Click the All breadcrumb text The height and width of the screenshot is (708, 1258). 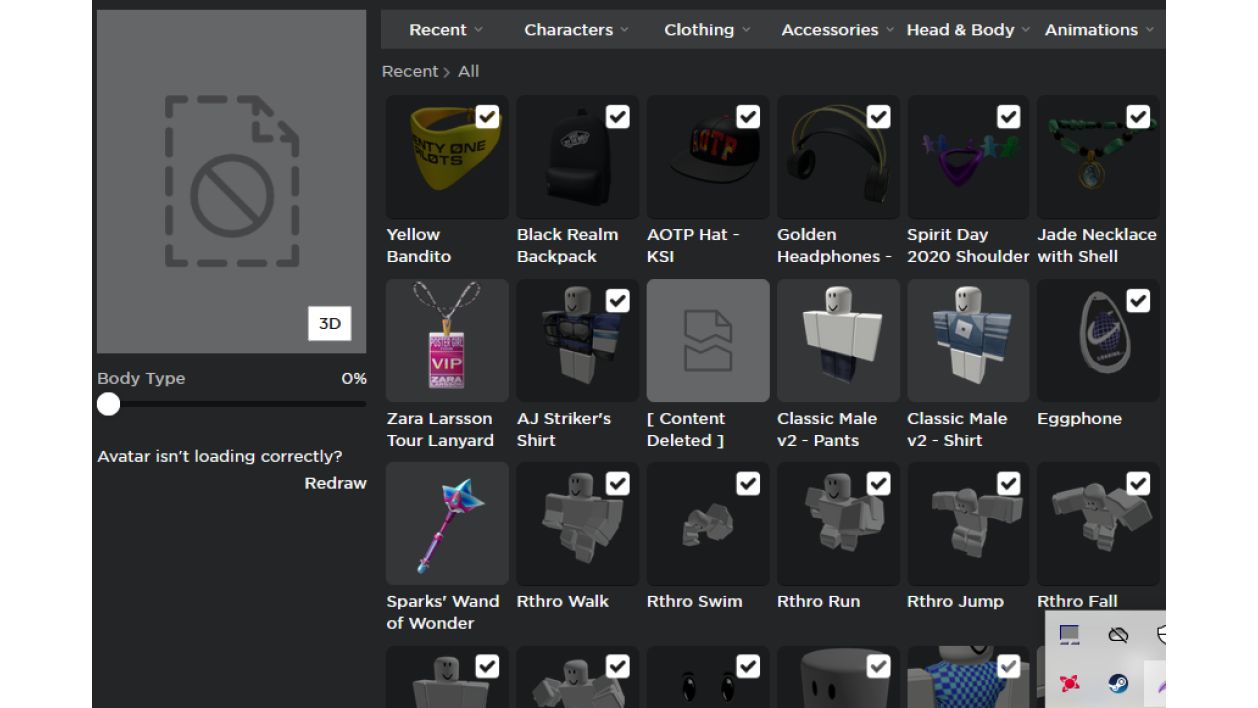(x=469, y=71)
